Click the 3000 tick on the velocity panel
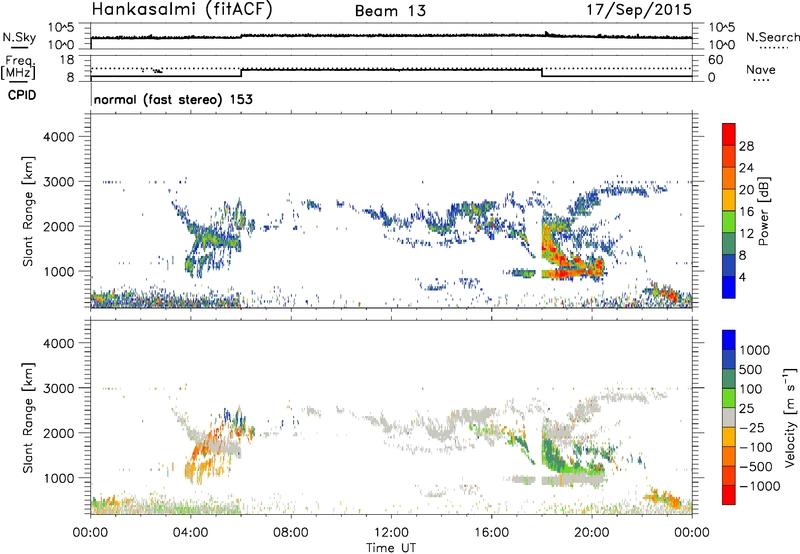 coord(58,388)
